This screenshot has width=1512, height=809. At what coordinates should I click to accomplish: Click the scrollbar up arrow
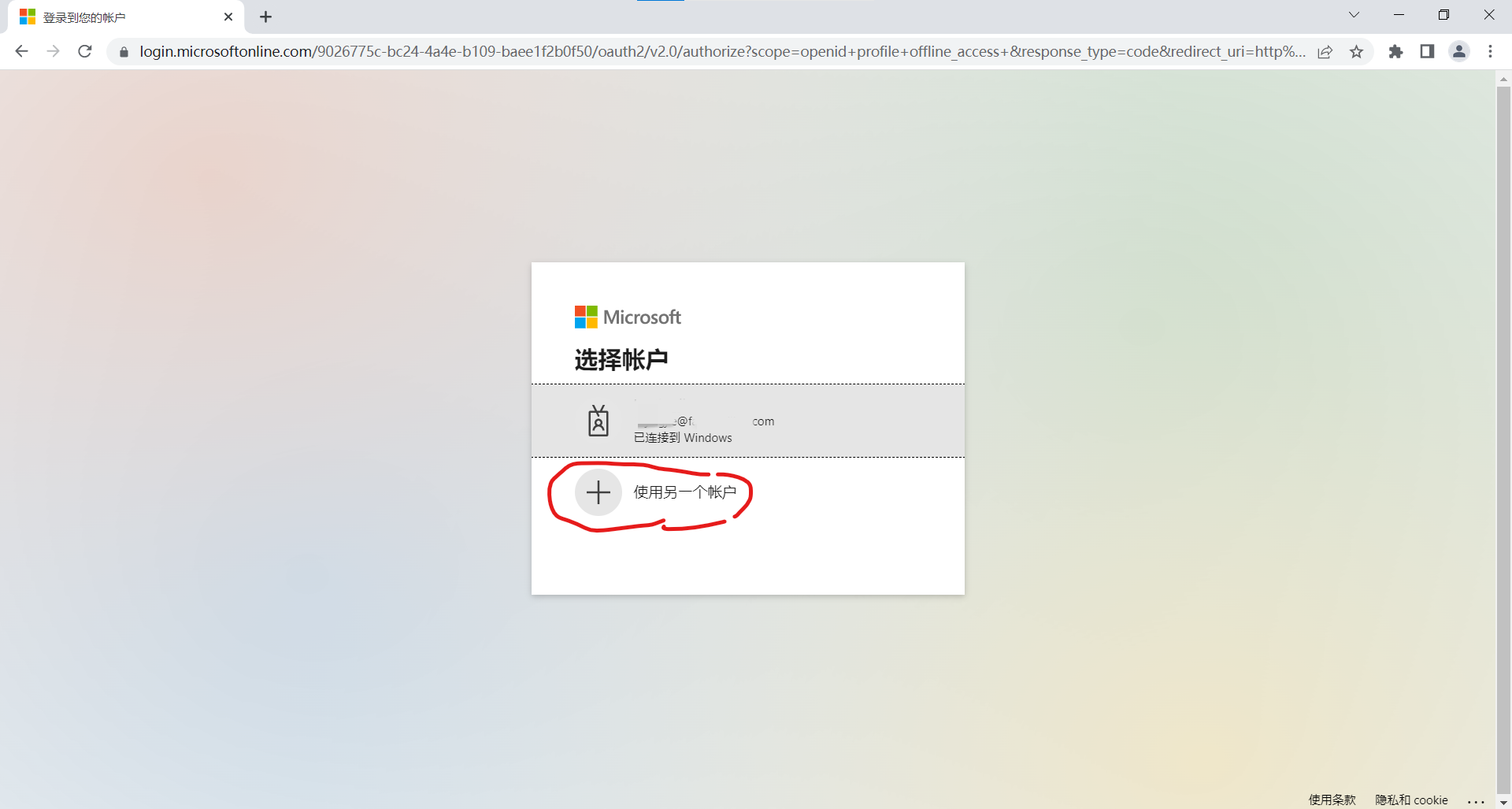pyautogui.click(x=1503, y=79)
